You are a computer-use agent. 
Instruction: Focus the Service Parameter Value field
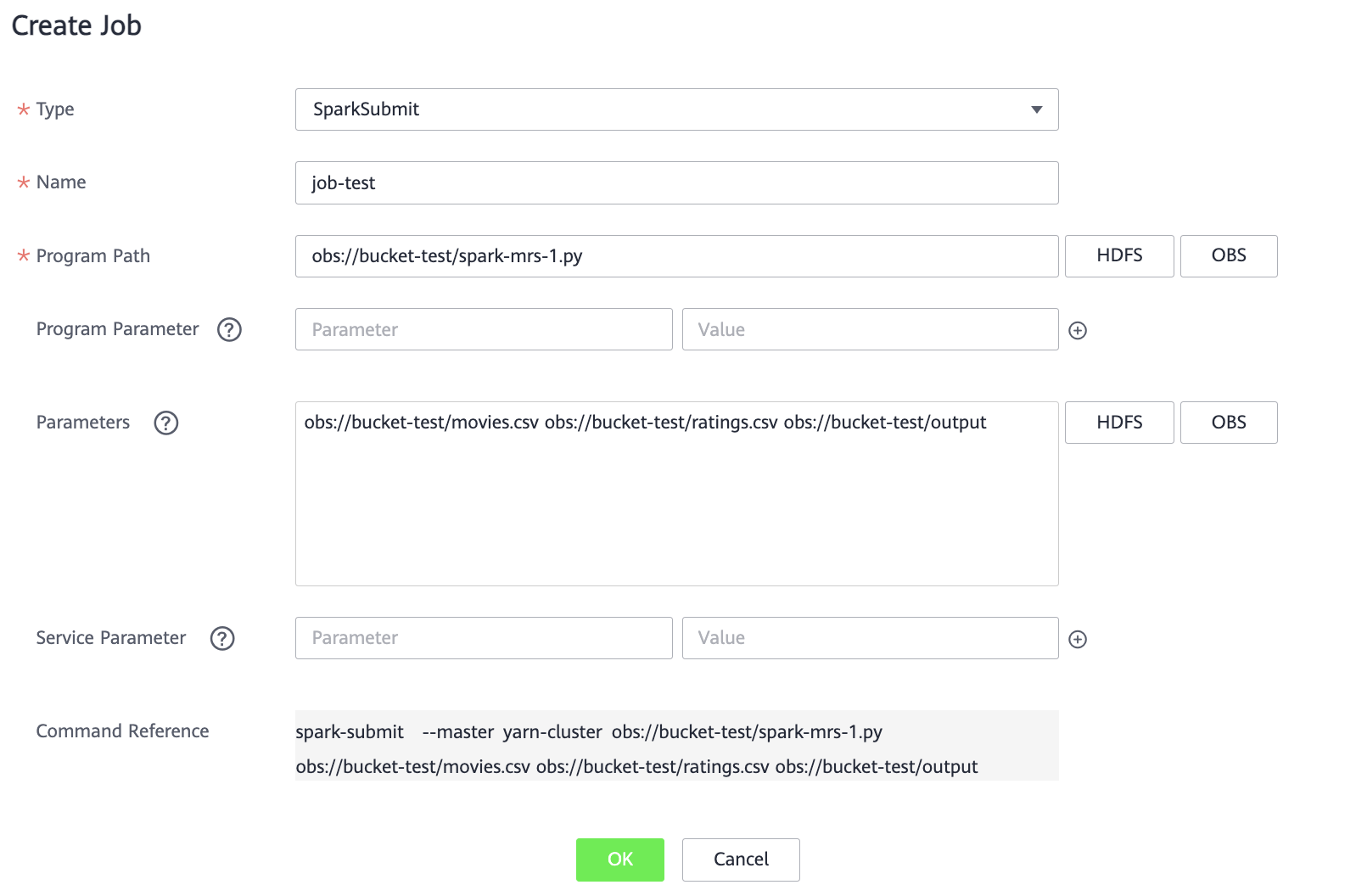pos(870,638)
